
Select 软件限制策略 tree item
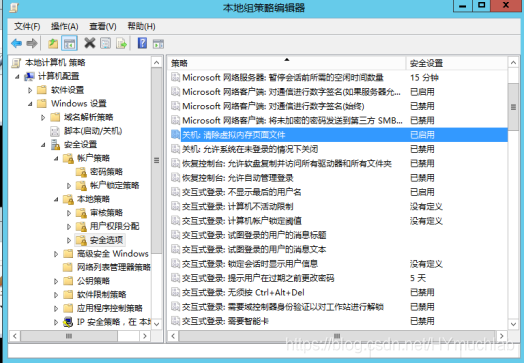coord(102,294)
